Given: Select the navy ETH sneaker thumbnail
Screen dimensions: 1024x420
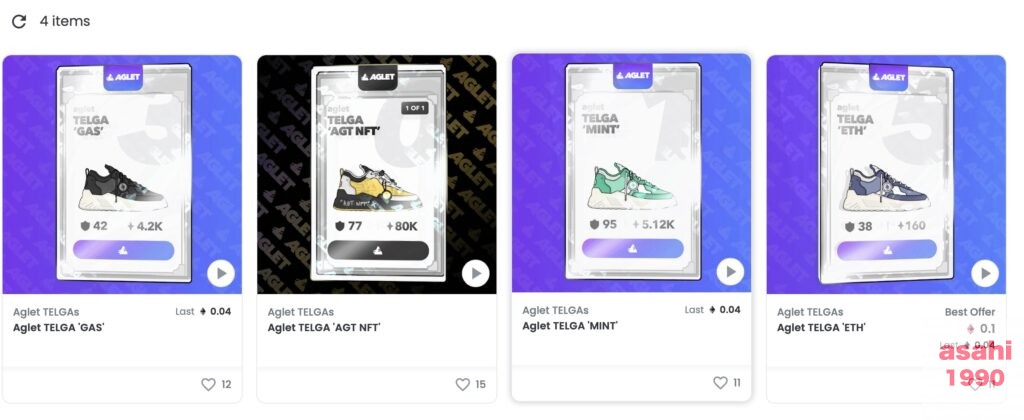Looking at the screenshot, I should (886, 188).
